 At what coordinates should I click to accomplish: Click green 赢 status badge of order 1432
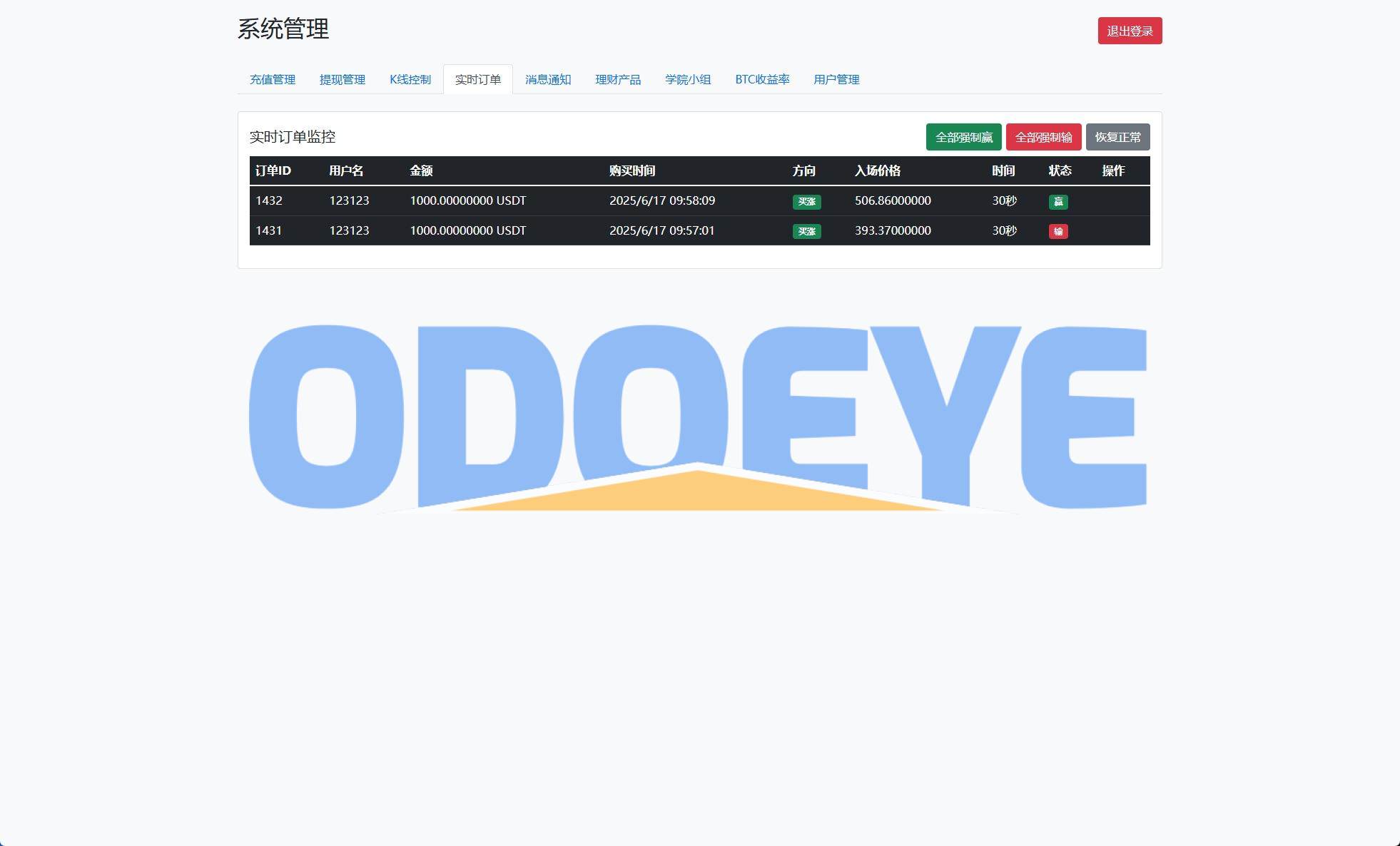point(1057,202)
